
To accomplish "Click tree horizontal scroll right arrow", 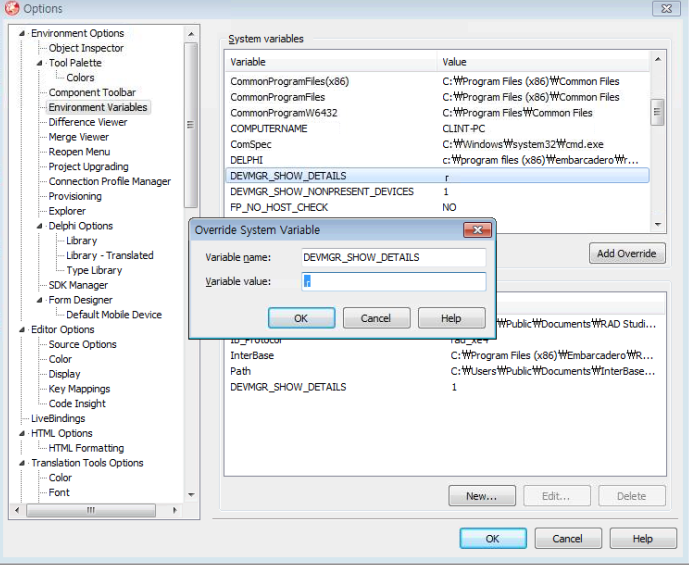I will point(175,510).
